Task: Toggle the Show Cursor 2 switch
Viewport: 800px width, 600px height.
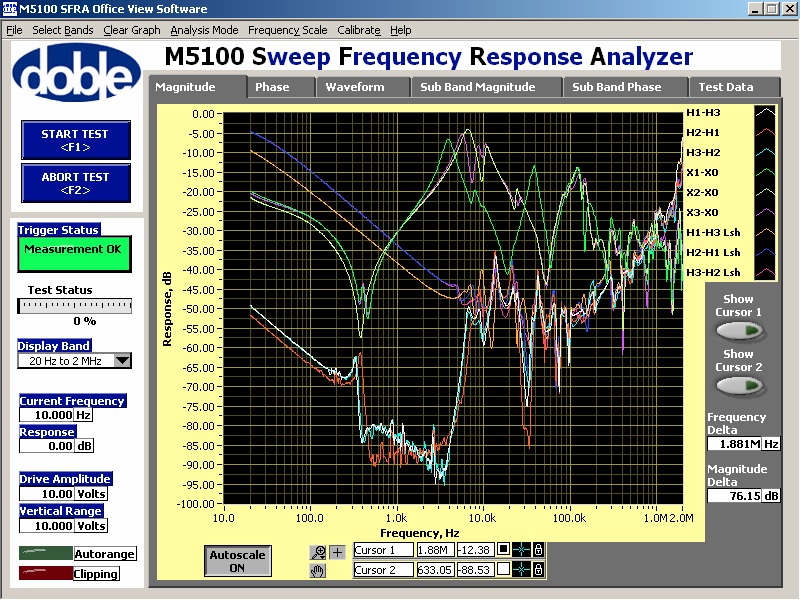Action: pyautogui.click(x=739, y=386)
